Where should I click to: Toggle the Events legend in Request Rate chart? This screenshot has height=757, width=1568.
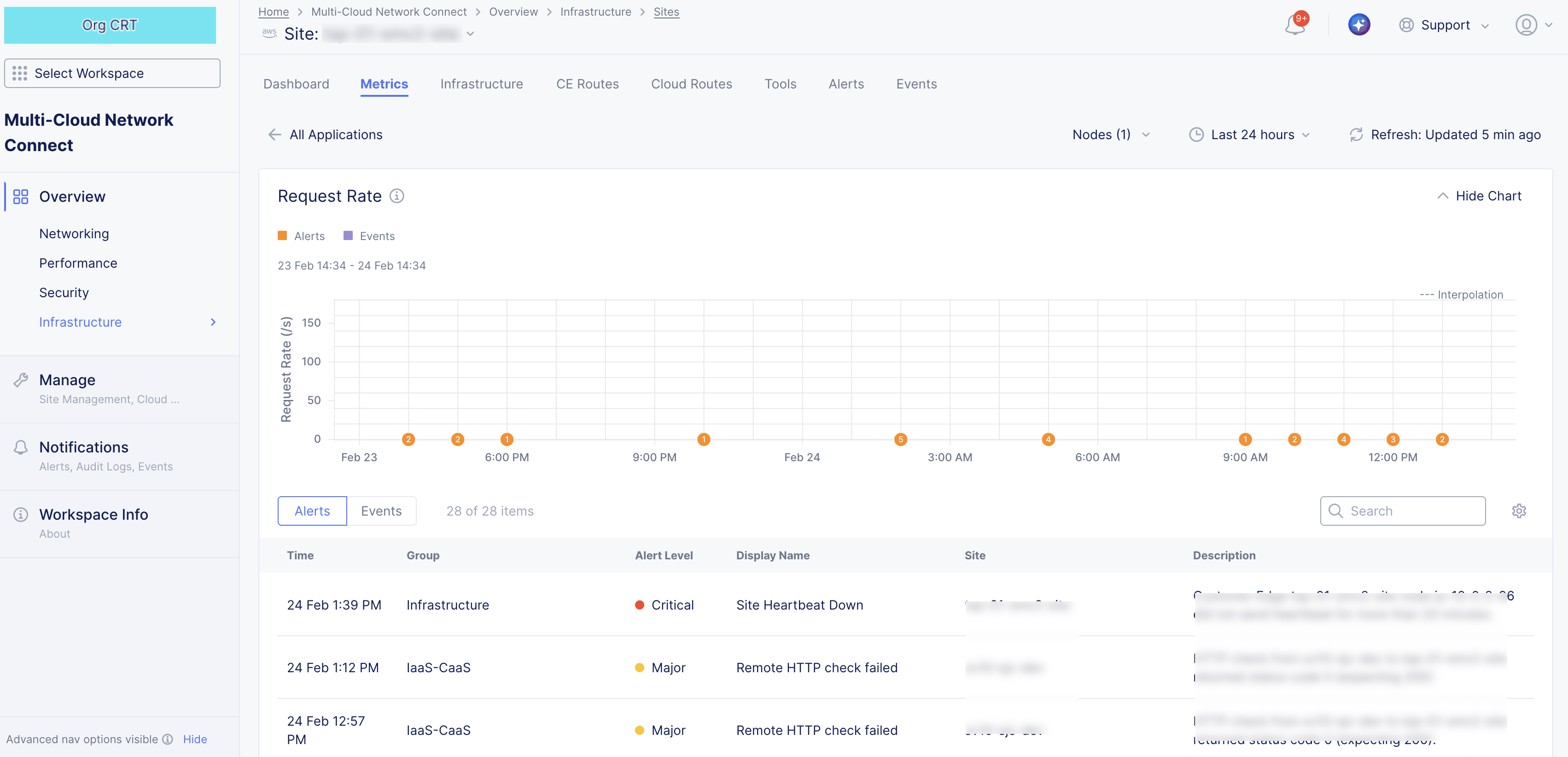click(368, 236)
